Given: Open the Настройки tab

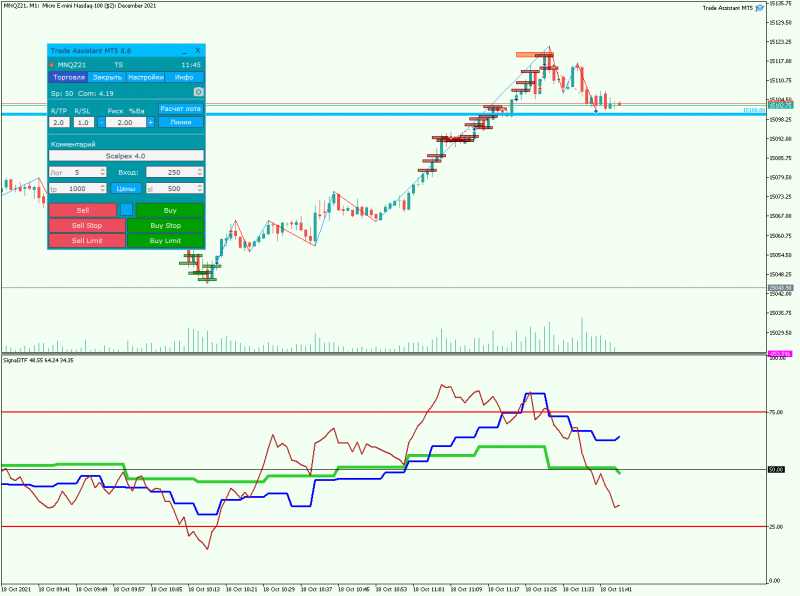Looking at the screenshot, I should [x=146, y=77].
